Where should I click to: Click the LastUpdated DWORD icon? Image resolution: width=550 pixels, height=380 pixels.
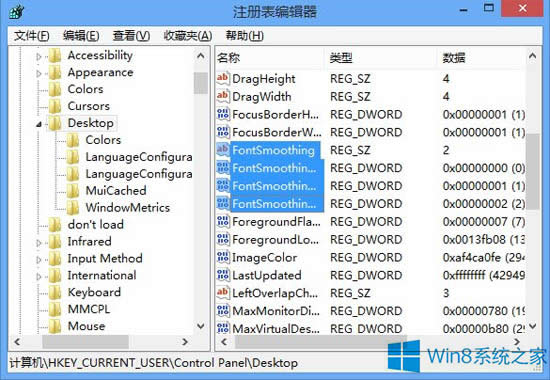point(223,275)
